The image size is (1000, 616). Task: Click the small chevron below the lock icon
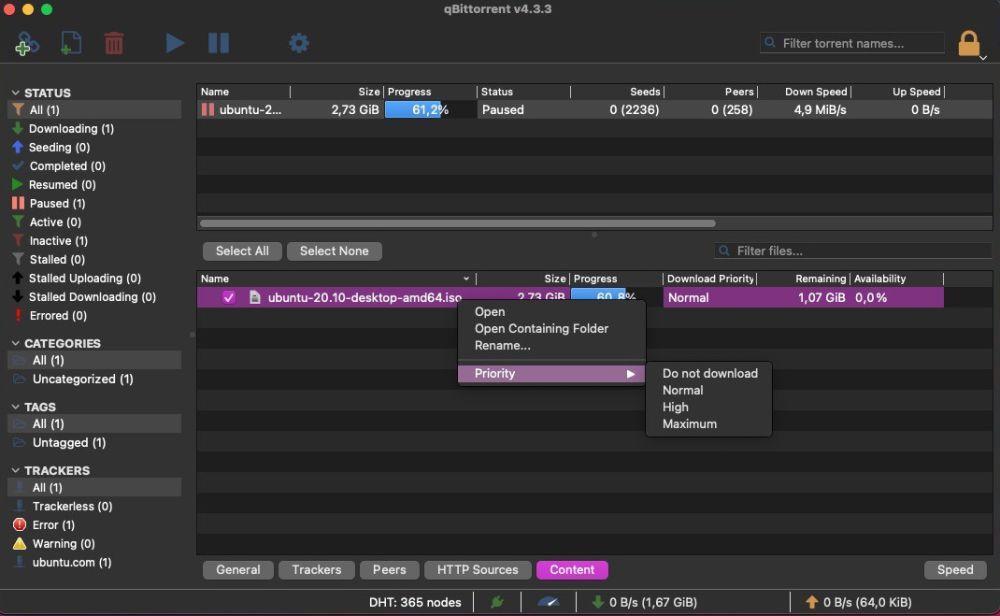pos(983,57)
